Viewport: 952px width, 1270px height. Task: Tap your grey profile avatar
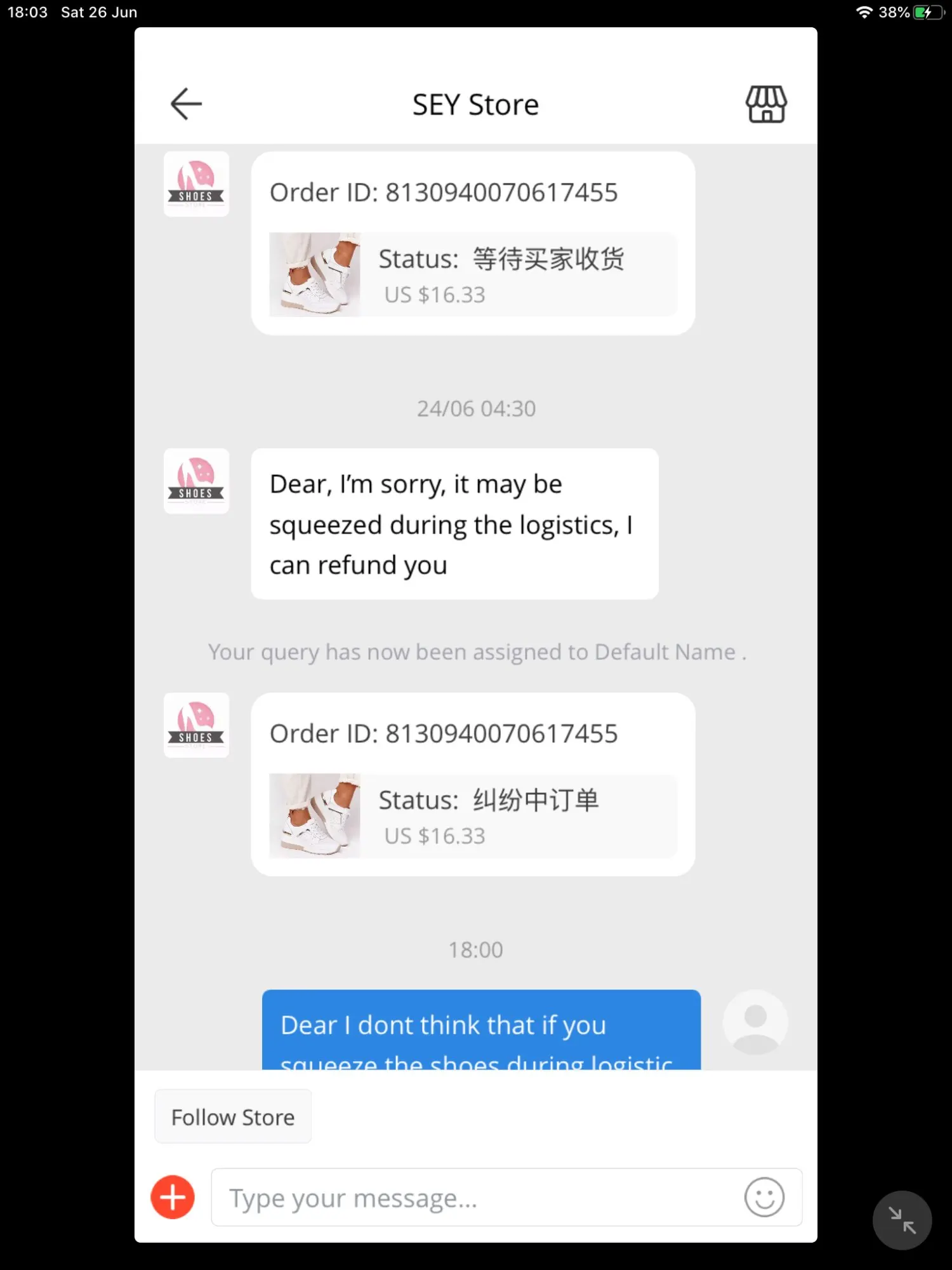point(755,1022)
